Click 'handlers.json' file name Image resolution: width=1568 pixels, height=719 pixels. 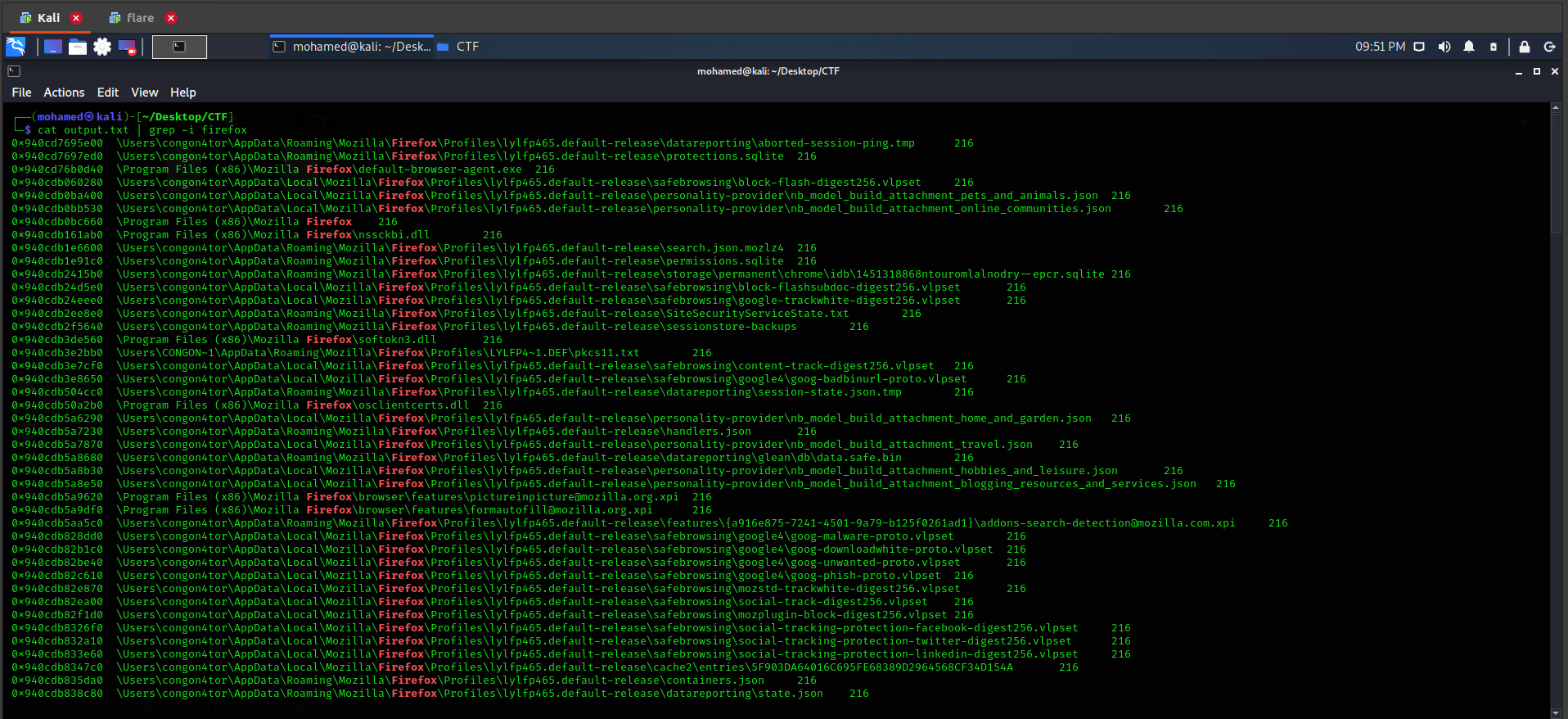pyautogui.click(x=709, y=432)
